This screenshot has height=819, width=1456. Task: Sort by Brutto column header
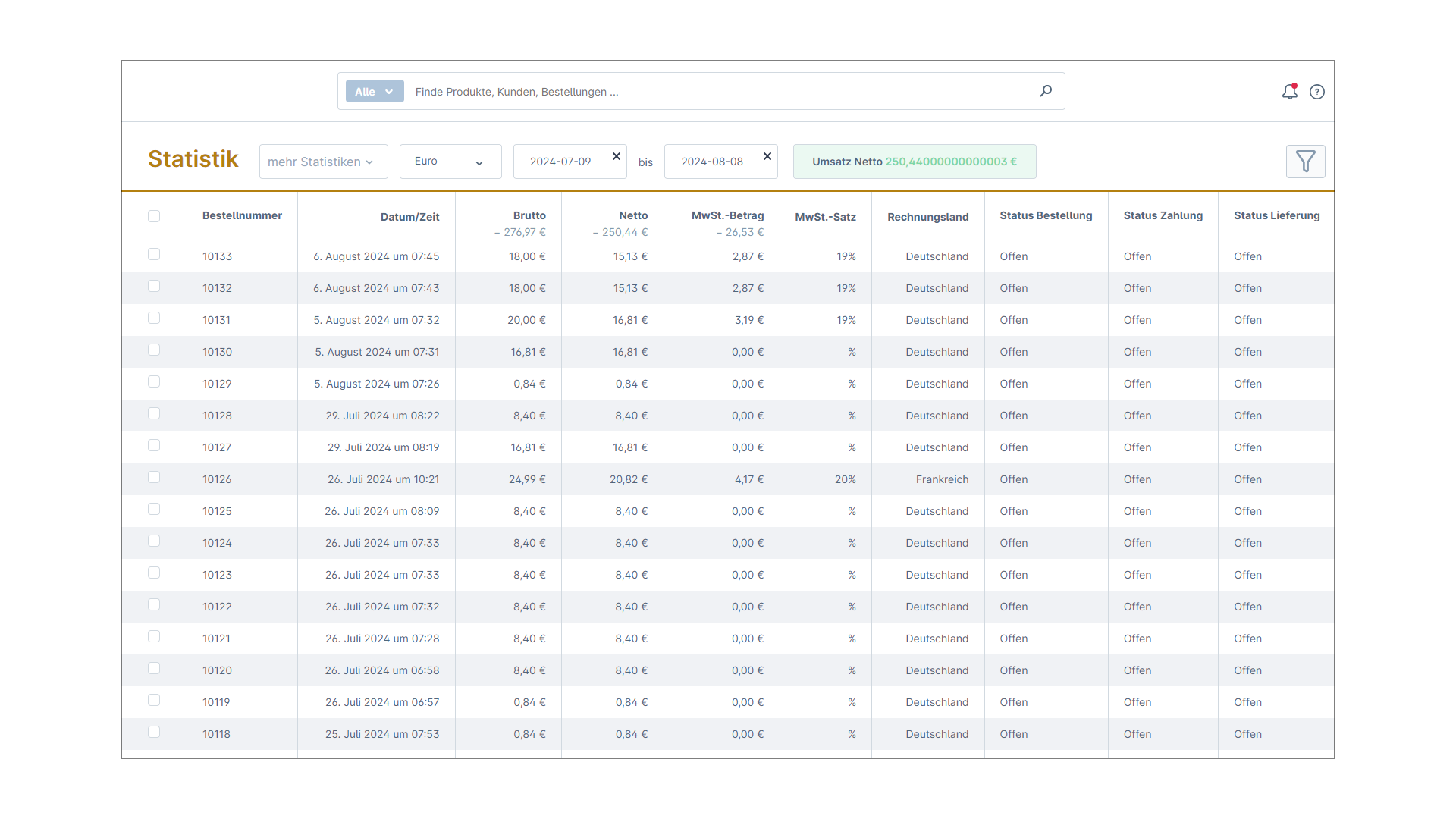point(529,215)
